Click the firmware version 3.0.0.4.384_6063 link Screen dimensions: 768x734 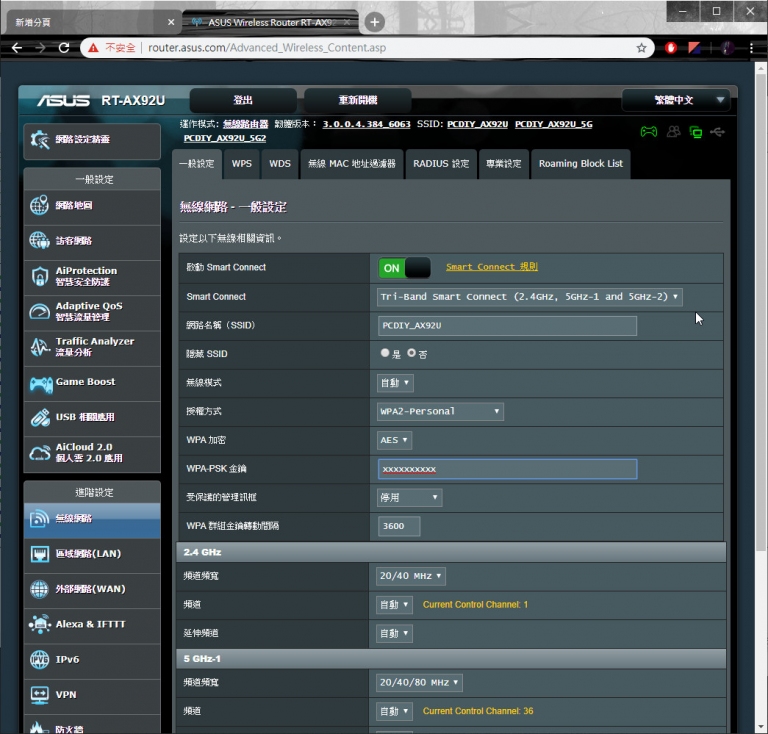(x=366, y=124)
